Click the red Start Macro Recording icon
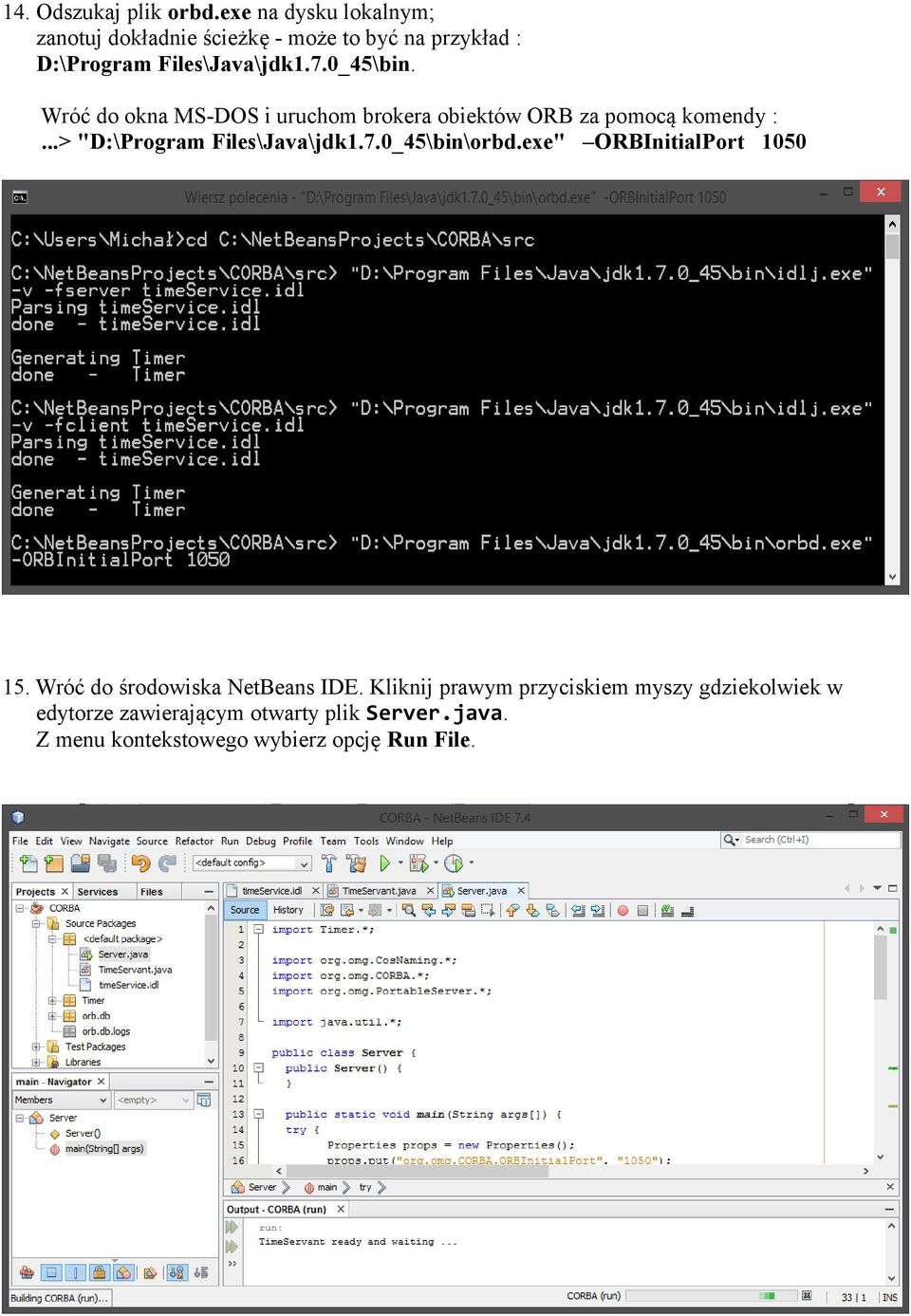The width and height of the screenshot is (911, 1316). (x=623, y=911)
